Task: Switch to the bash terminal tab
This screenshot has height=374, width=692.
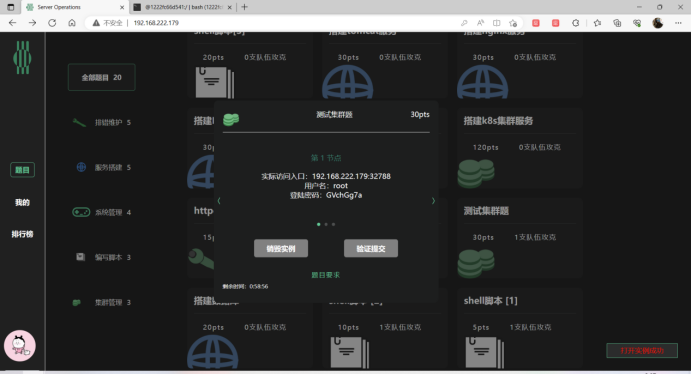Action: 183,7
